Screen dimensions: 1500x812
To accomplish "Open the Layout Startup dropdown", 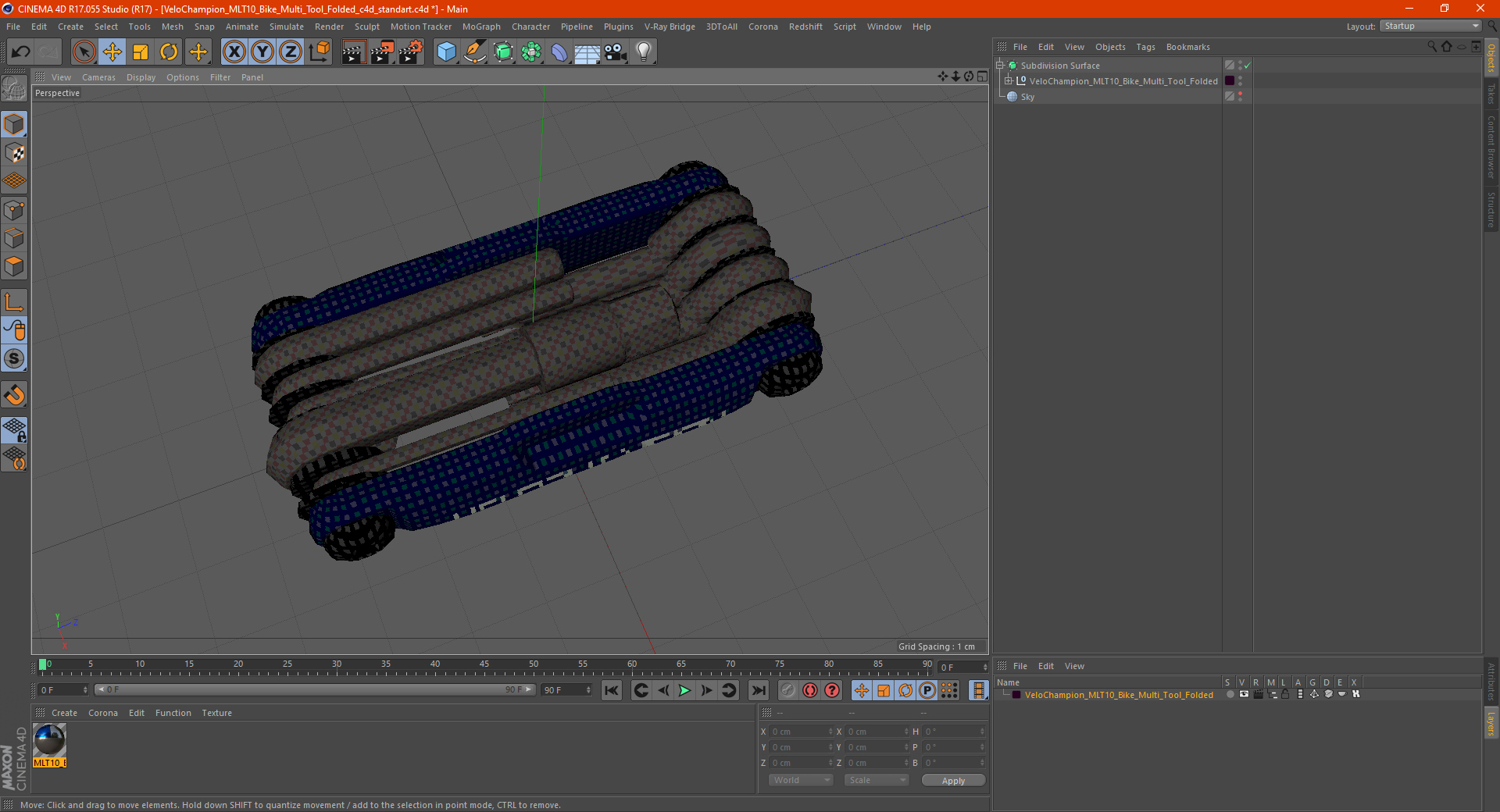I will point(1431,26).
